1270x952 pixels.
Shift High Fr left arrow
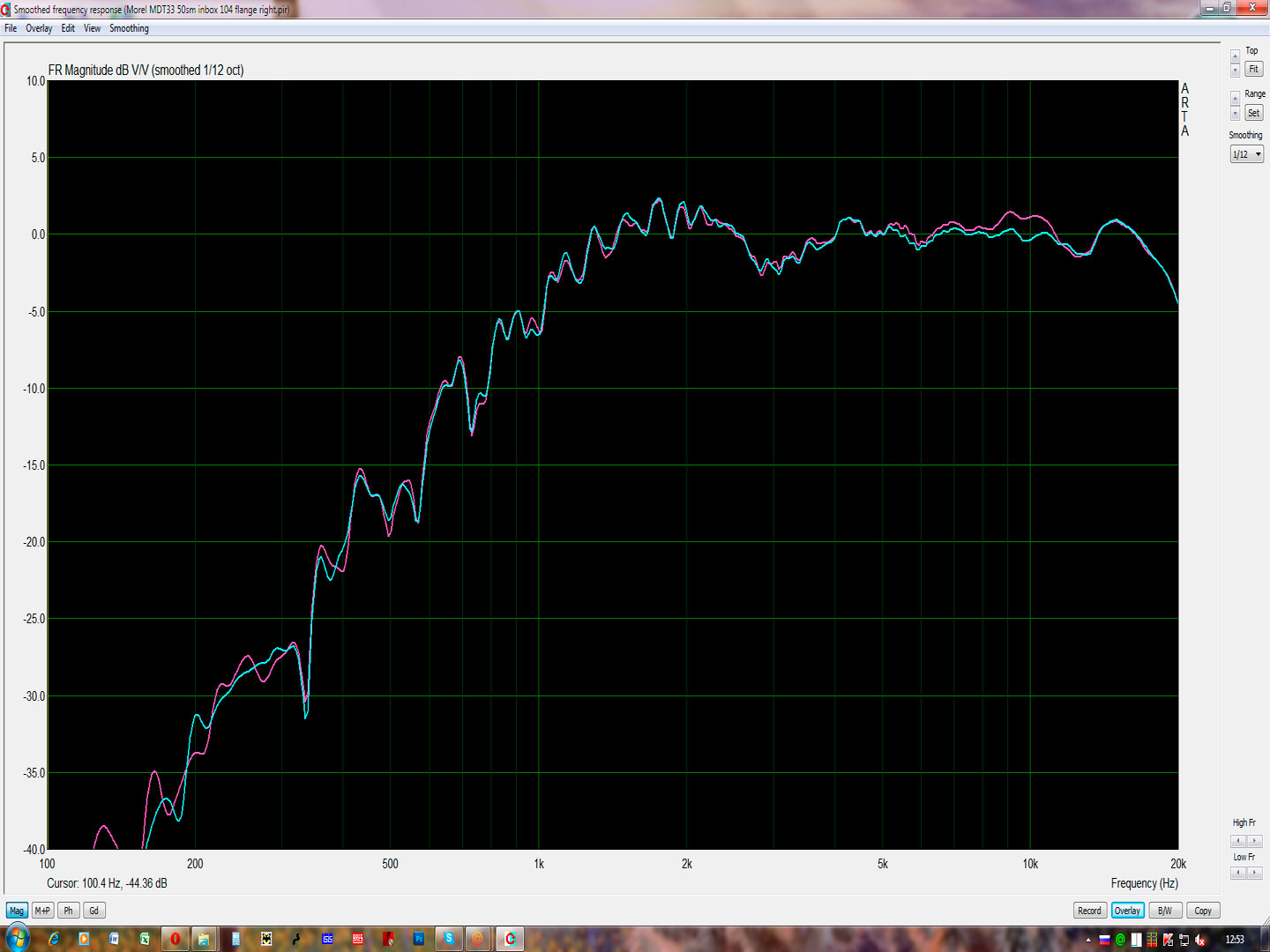tap(1238, 841)
